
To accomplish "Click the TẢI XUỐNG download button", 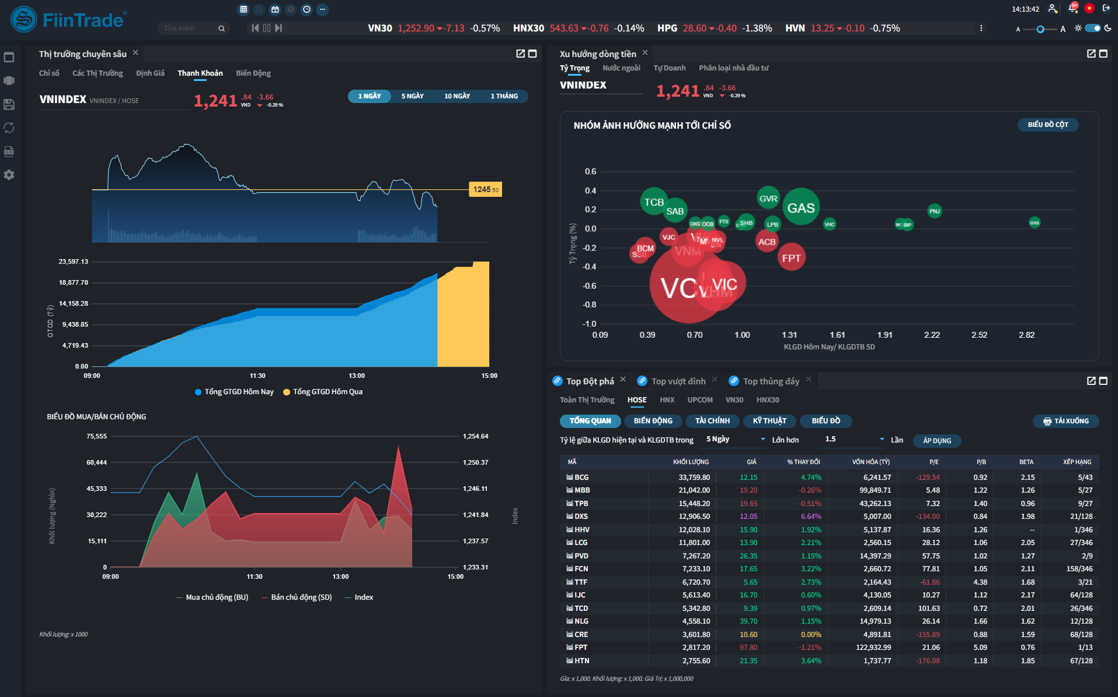I will [1066, 421].
